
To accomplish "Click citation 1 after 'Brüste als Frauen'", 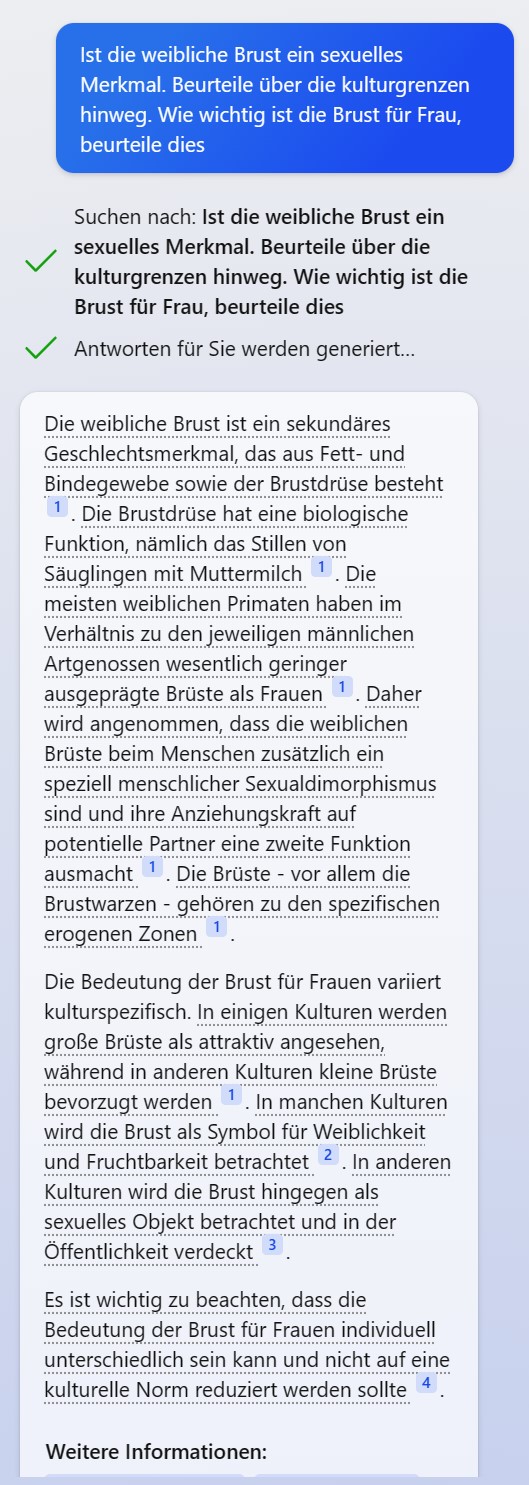I will (342, 687).
